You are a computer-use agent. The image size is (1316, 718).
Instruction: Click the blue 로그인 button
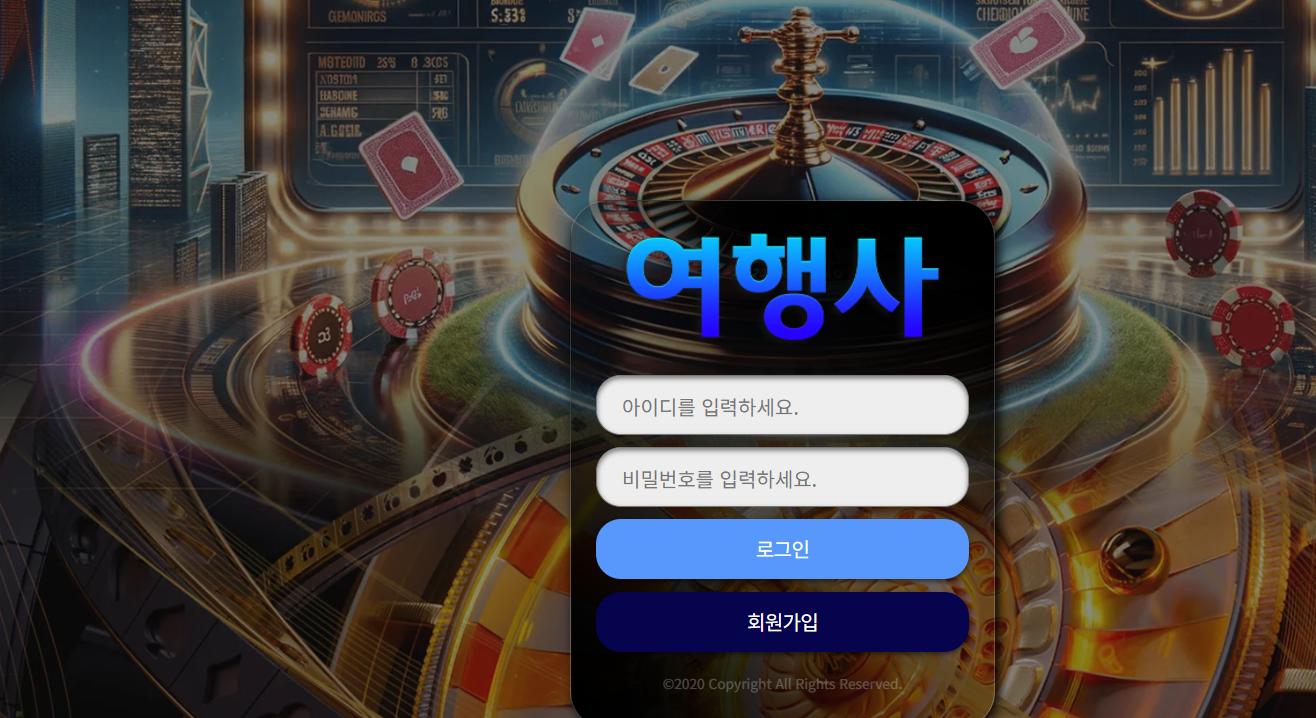782,549
